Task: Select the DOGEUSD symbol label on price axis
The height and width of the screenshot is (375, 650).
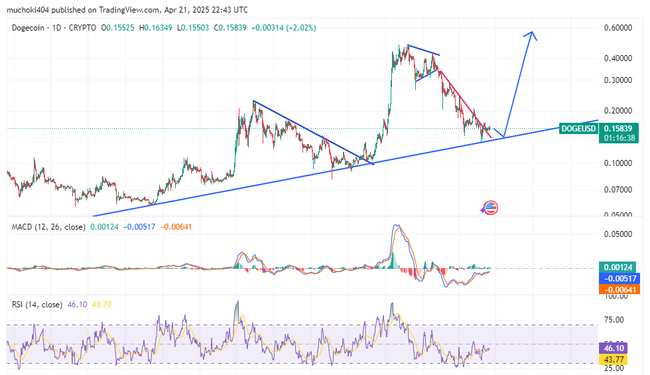Action: tap(578, 128)
